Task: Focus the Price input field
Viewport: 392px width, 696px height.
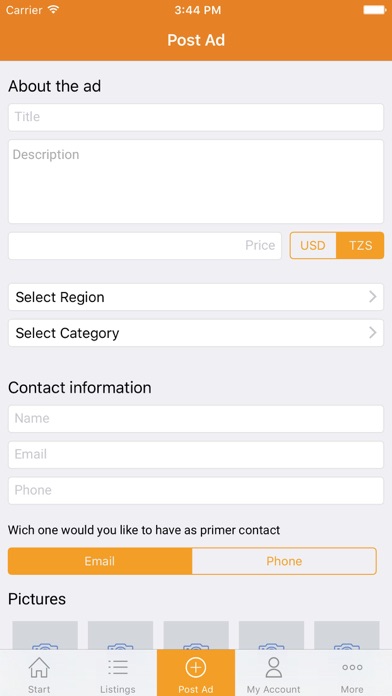Action: pos(145,245)
